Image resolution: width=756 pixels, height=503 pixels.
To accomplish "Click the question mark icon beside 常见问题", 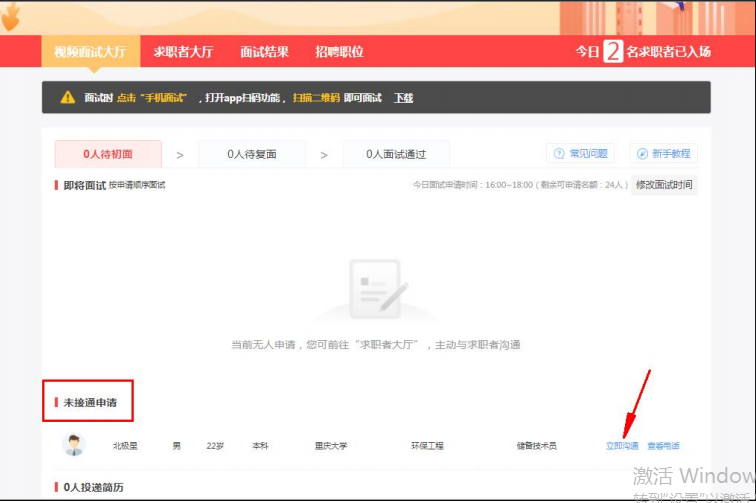I will tap(559, 154).
